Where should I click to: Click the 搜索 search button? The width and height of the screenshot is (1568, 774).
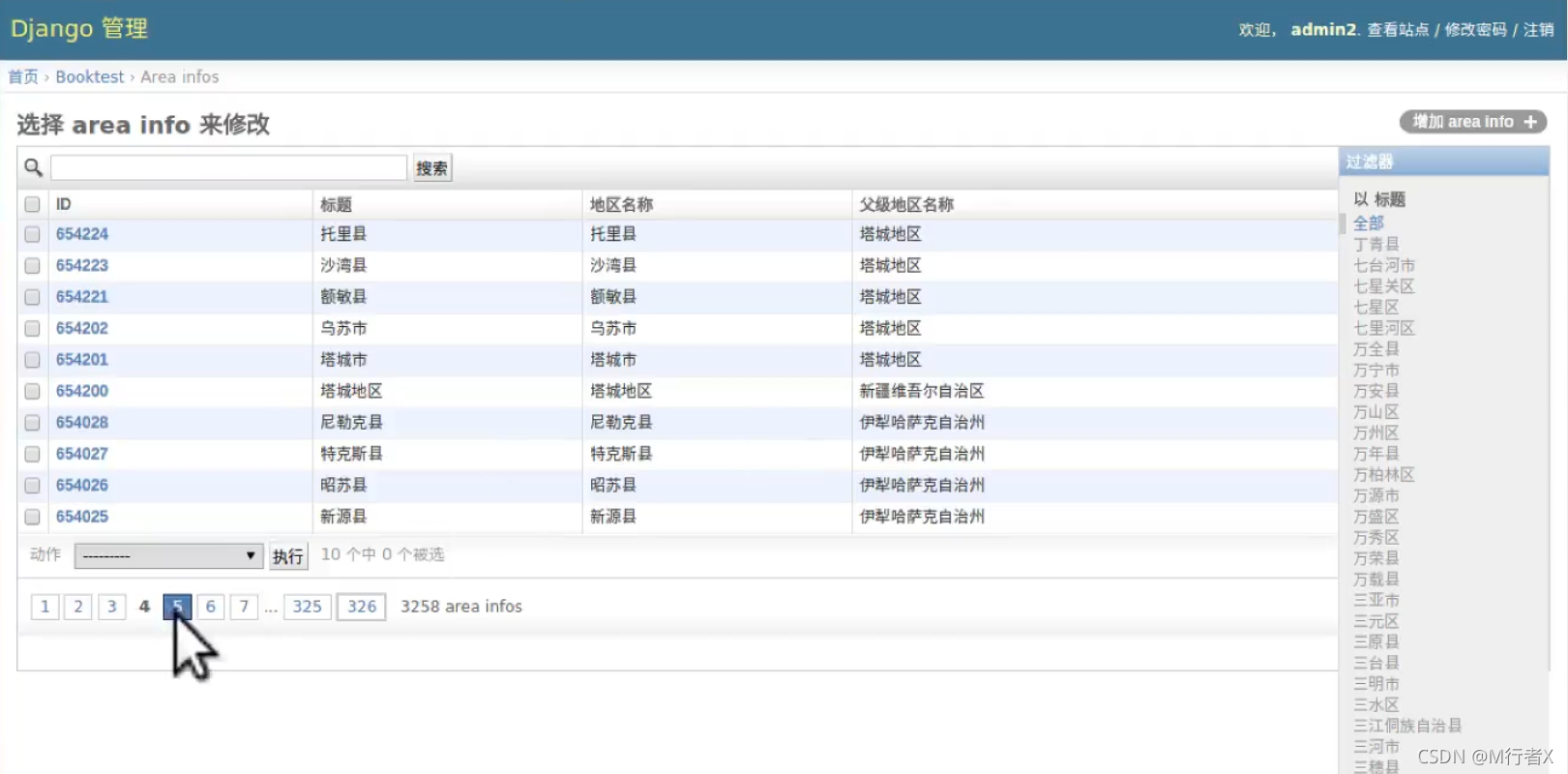[x=431, y=168]
